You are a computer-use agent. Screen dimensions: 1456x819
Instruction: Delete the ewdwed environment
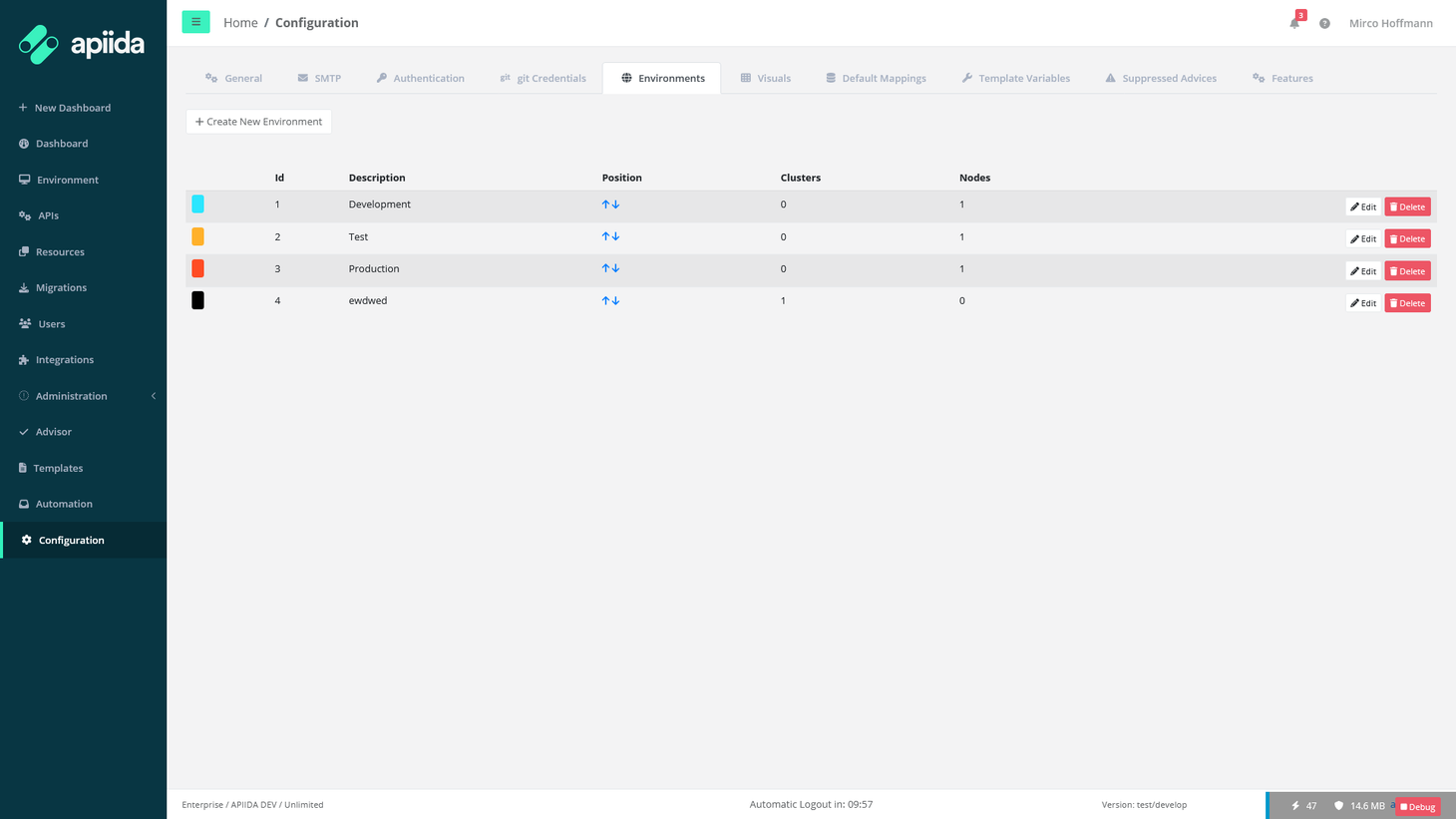pos(1407,302)
